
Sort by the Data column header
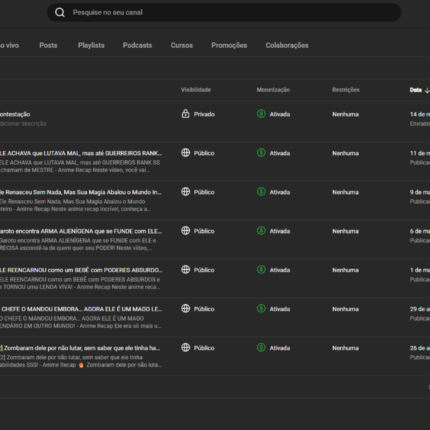416,90
